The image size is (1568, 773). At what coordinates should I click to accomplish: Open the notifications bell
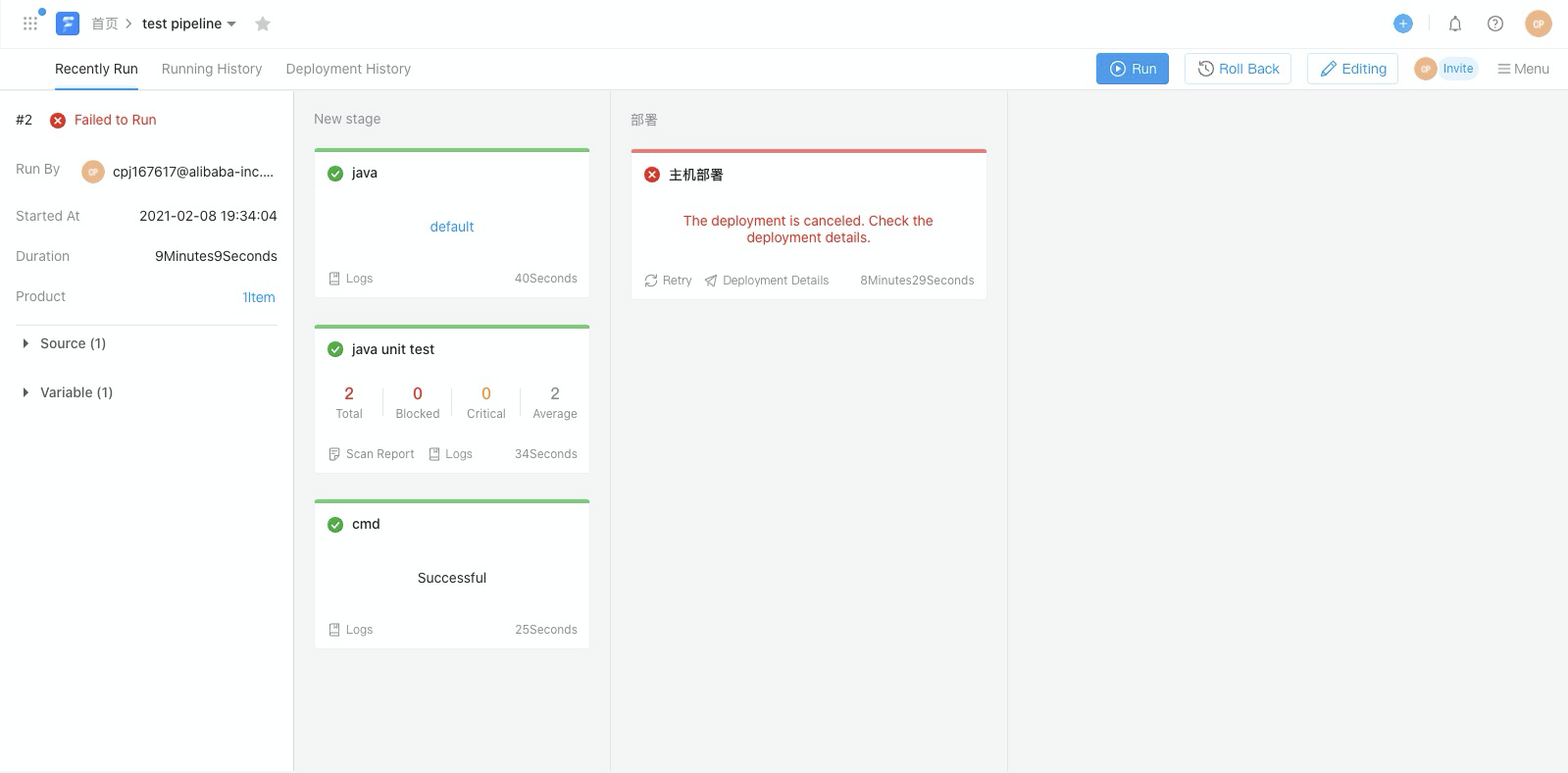[x=1455, y=24]
